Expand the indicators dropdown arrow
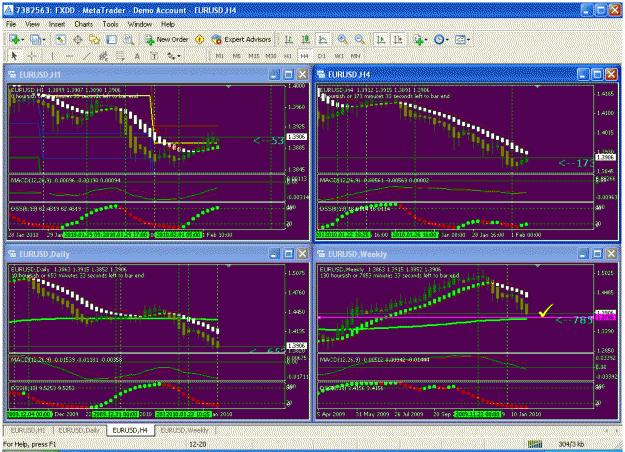This screenshot has height=452, width=625. pyautogui.click(x=426, y=39)
